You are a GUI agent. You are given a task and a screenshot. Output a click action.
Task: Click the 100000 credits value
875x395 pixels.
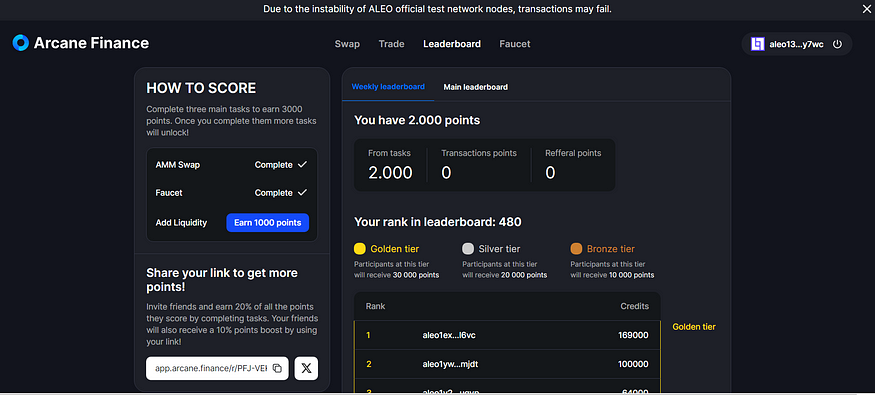pyautogui.click(x=633, y=364)
